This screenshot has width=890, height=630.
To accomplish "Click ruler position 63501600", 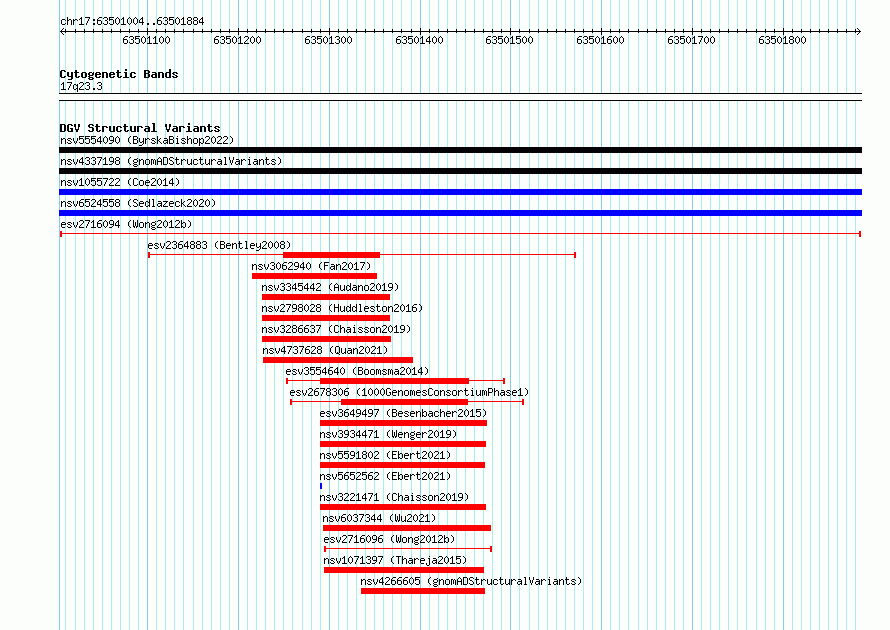I will coord(601,40).
